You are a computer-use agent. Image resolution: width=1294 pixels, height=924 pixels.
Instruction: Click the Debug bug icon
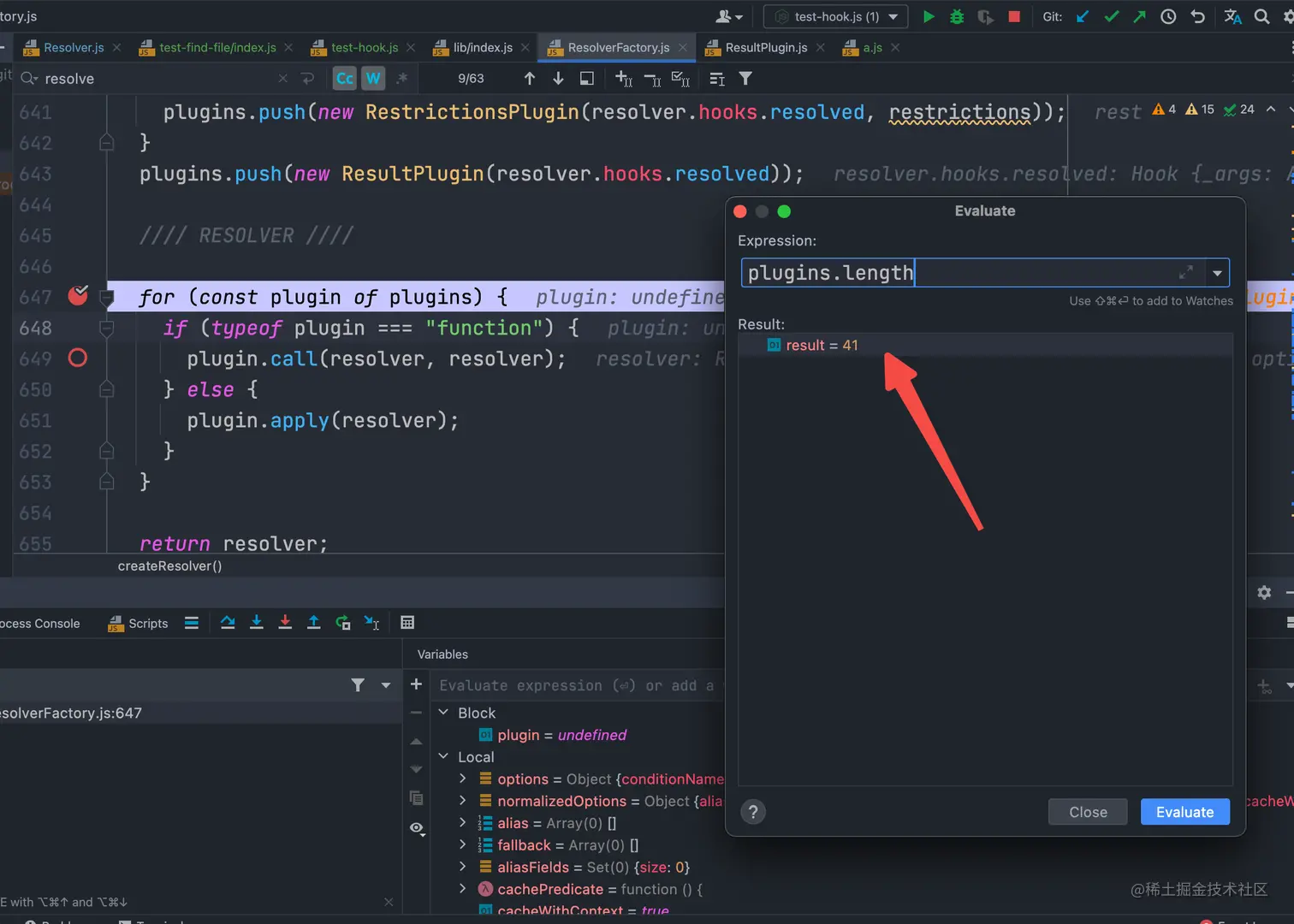pos(957,16)
